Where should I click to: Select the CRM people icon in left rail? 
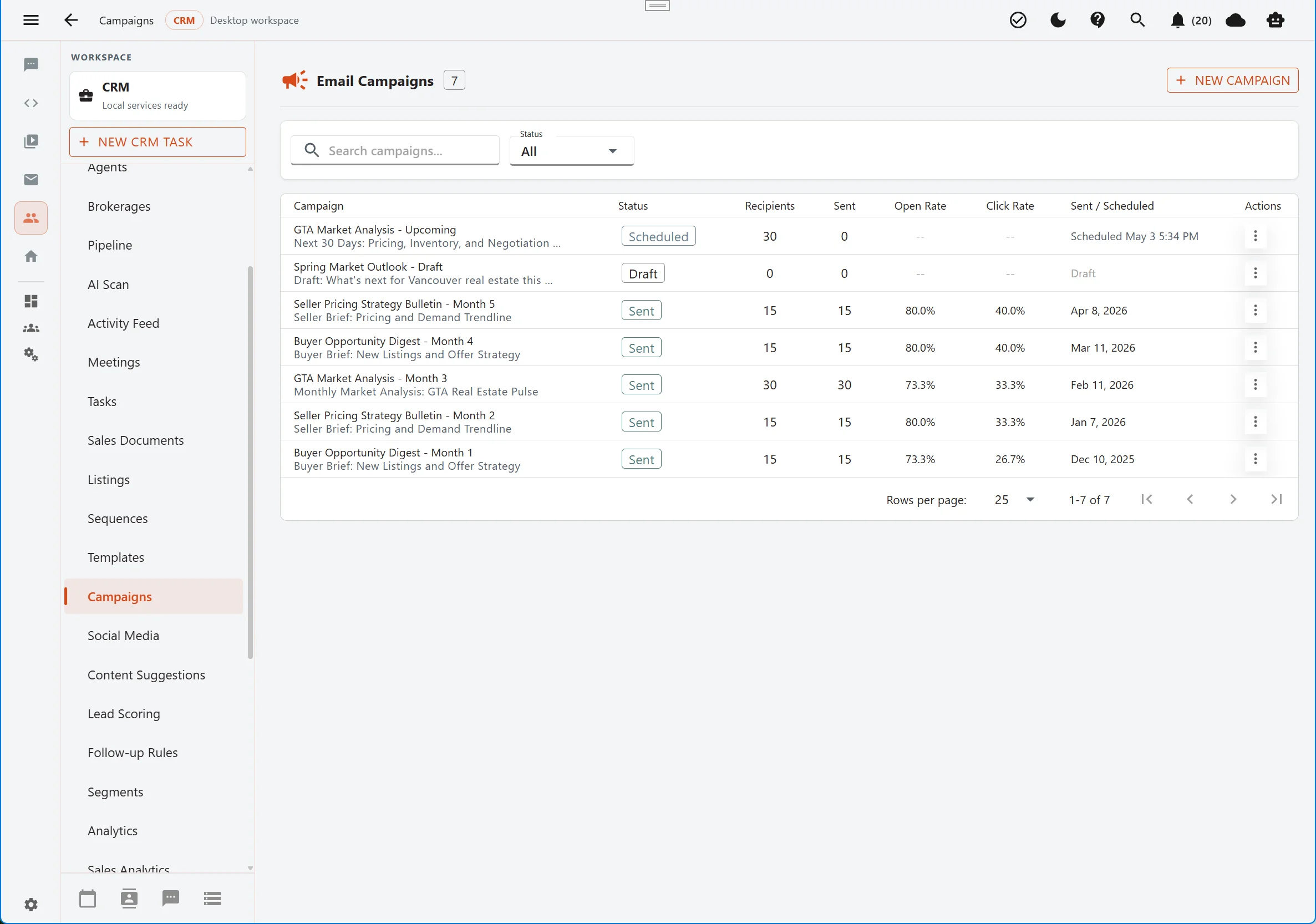(x=31, y=218)
